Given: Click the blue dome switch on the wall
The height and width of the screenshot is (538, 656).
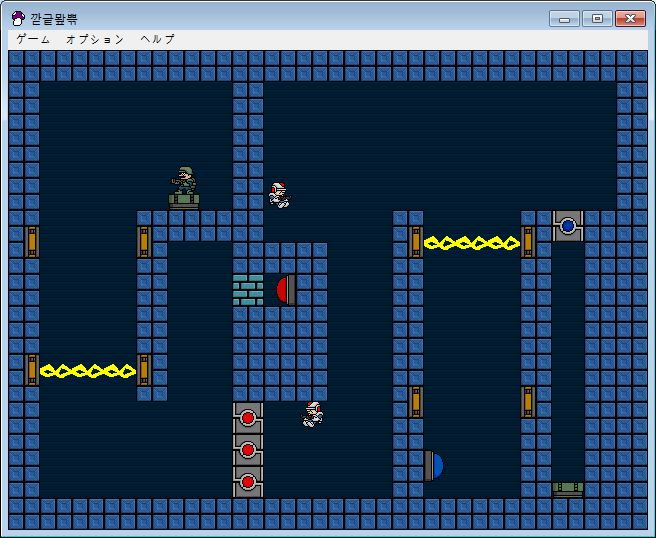Looking at the screenshot, I should pos(434,465).
